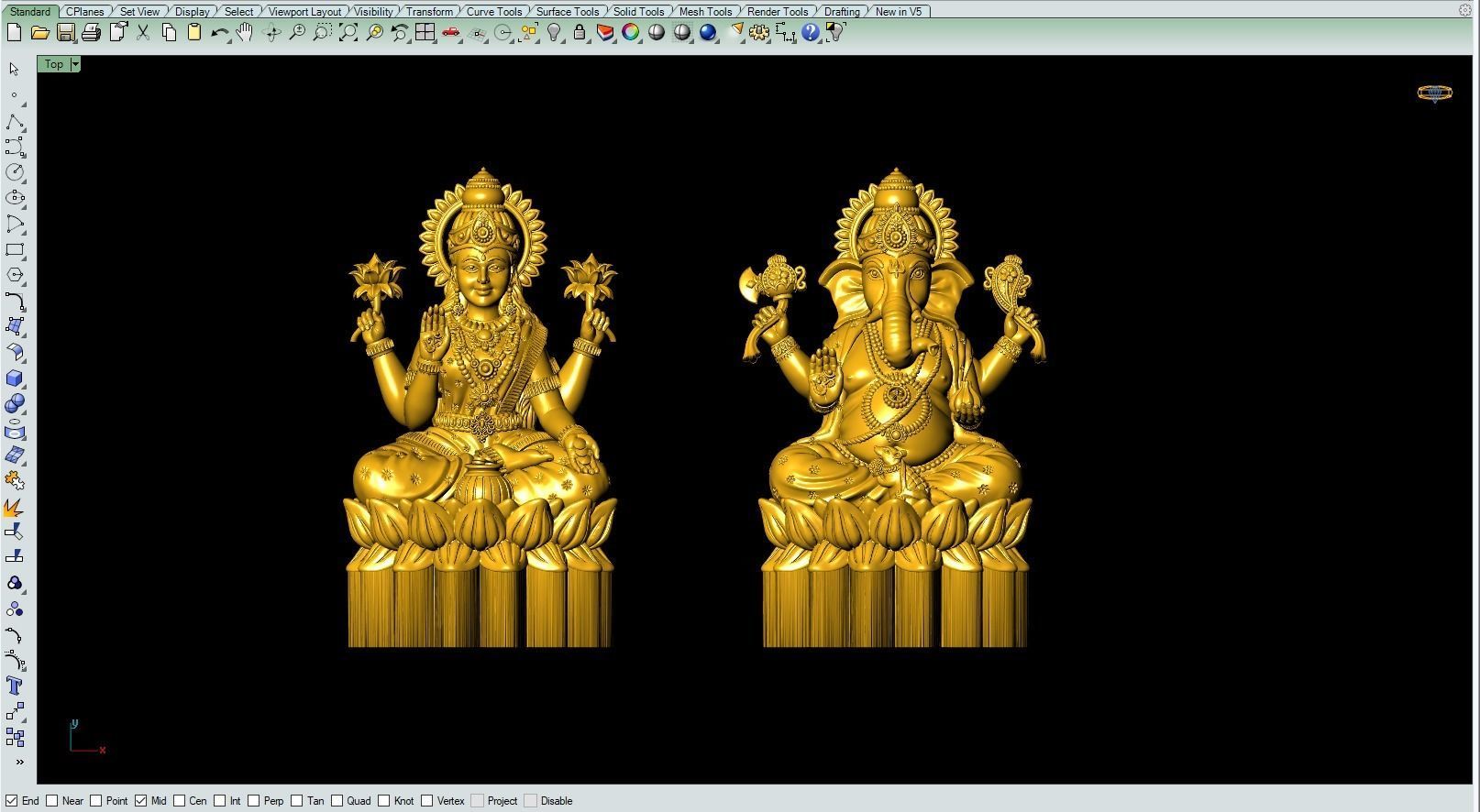Screen dimensions: 1480x812
Task: Click the blue Render sphere icon
Action: [708, 33]
